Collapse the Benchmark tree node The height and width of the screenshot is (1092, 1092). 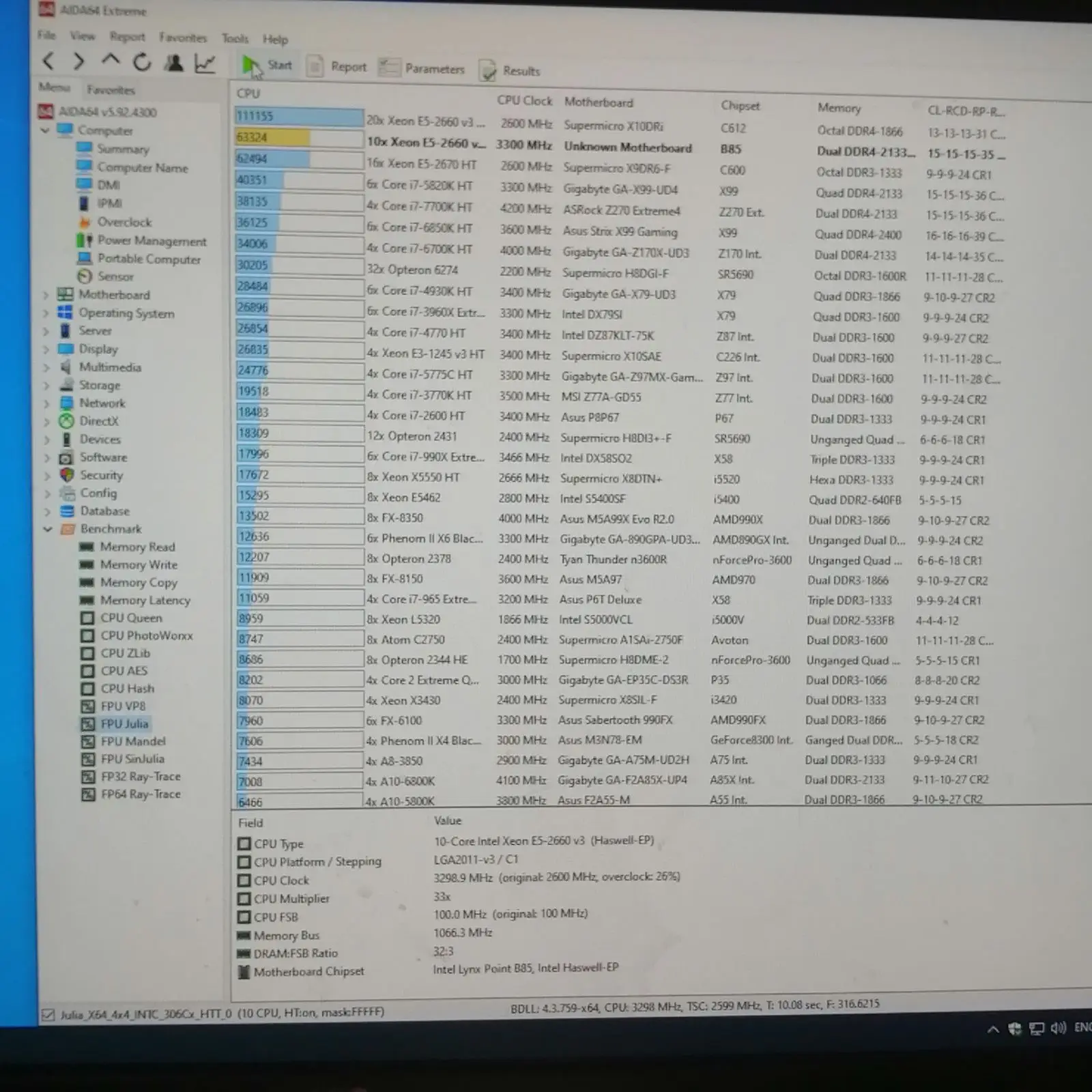pos(48,529)
